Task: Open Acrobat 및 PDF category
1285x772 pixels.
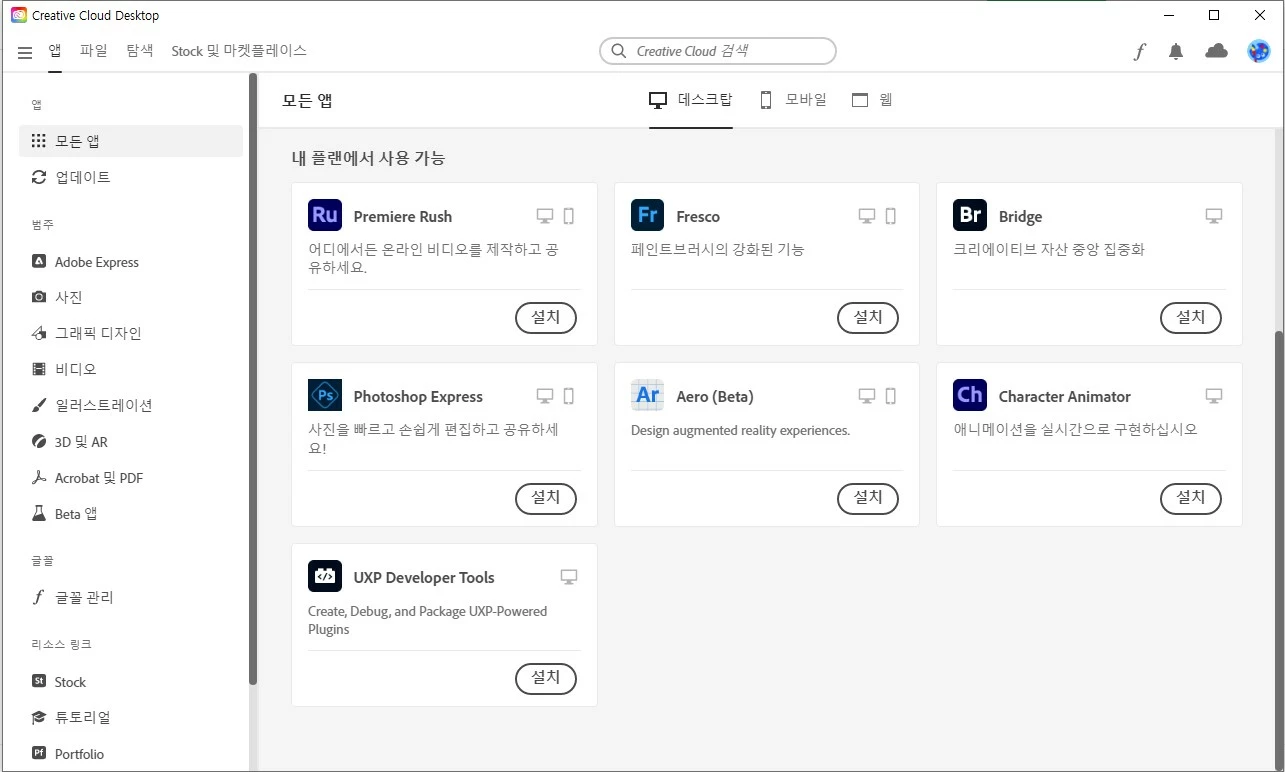Action: pyautogui.click(x=131, y=478)
